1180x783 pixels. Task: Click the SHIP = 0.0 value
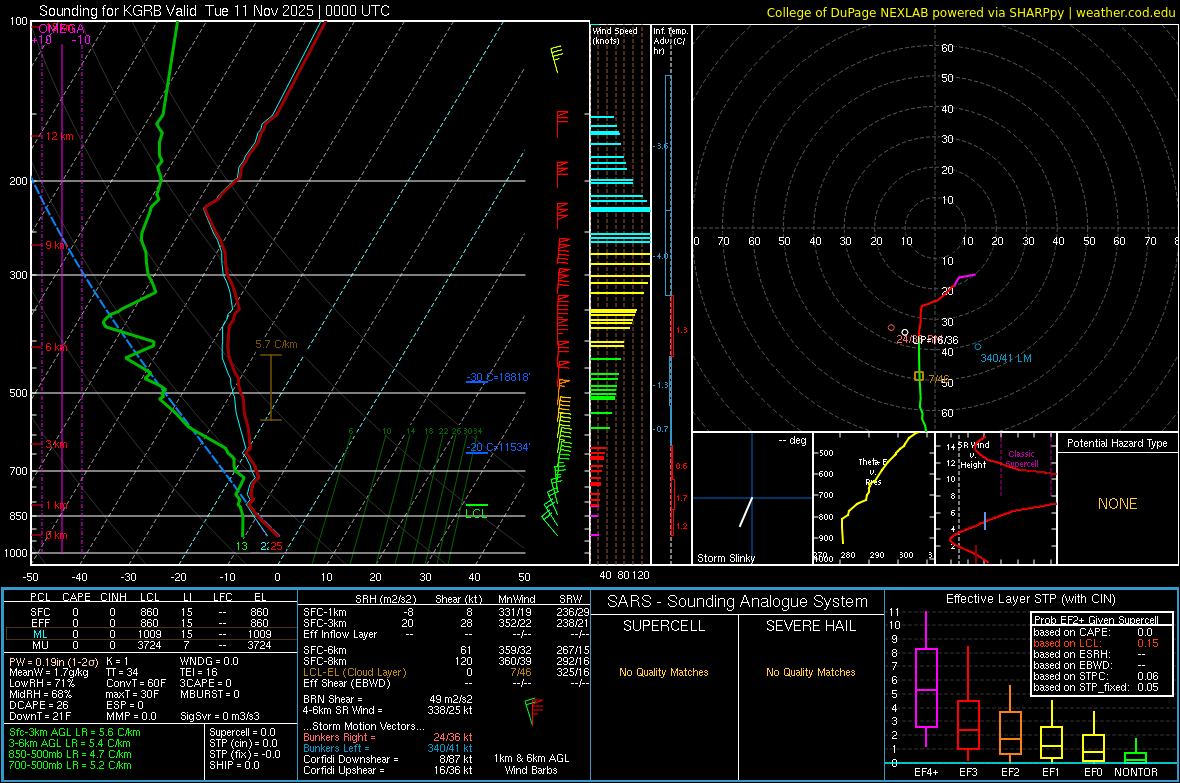(x=234, y=765)
